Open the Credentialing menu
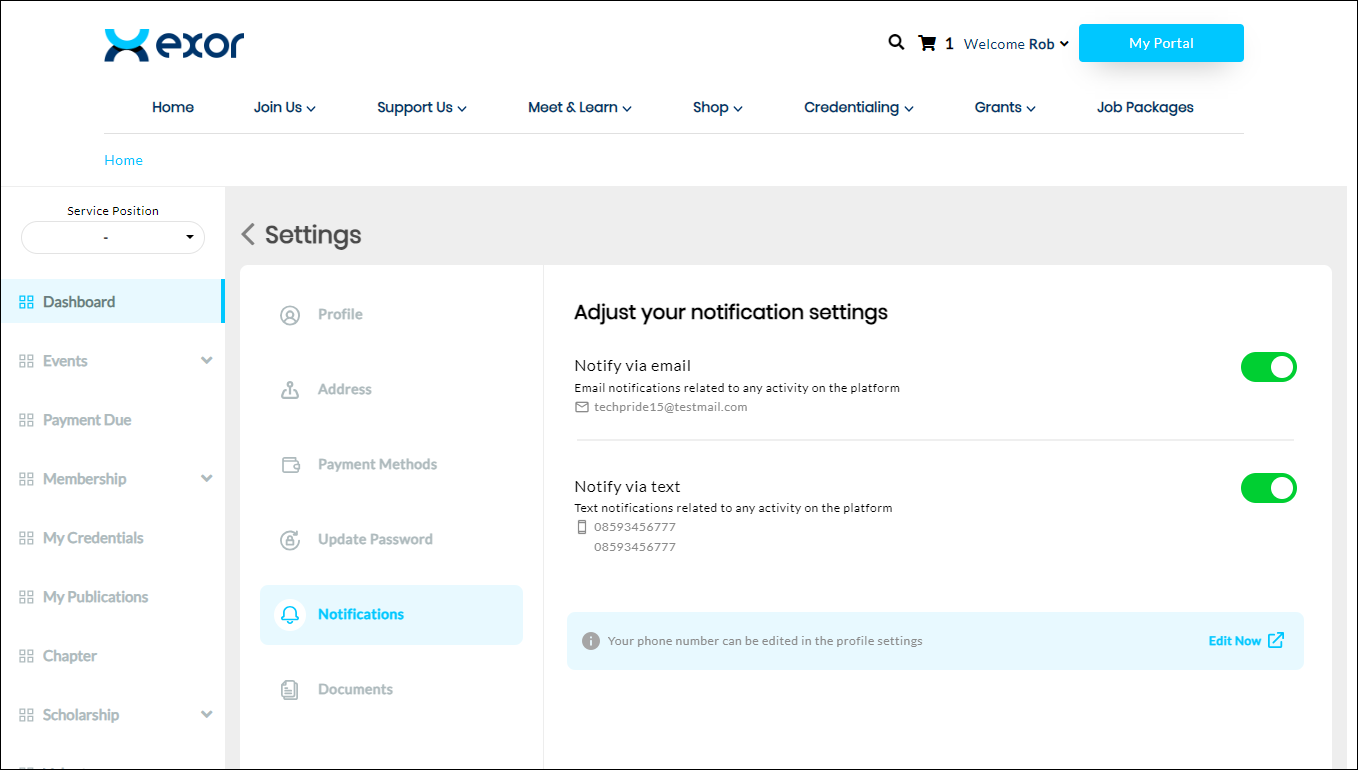This screenshot has height=770, width=1358. (x=858, y=108)
